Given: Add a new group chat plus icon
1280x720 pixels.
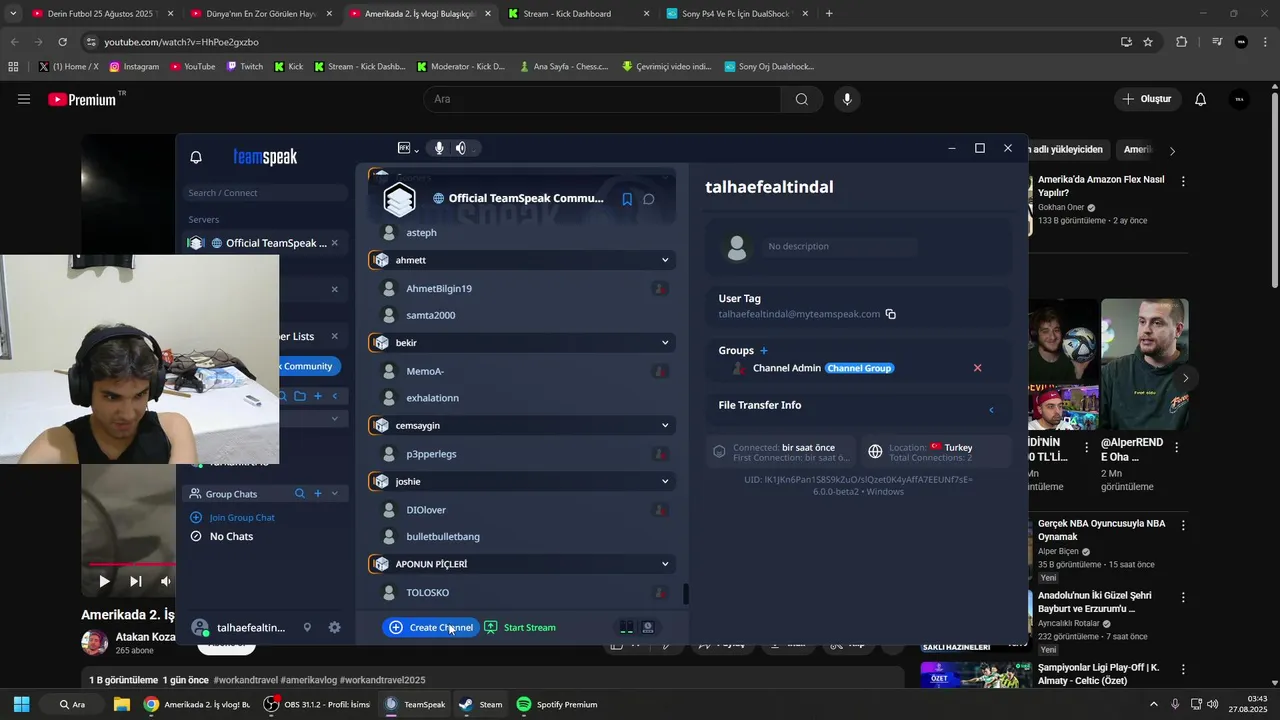Looking at the screenshot, I should coord(318,494).
